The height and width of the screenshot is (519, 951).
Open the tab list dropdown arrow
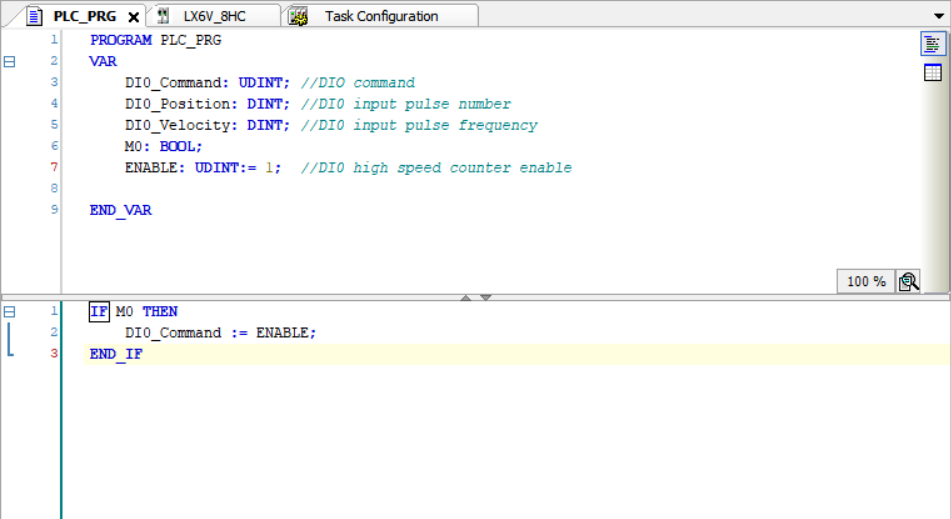pos(939,16)
